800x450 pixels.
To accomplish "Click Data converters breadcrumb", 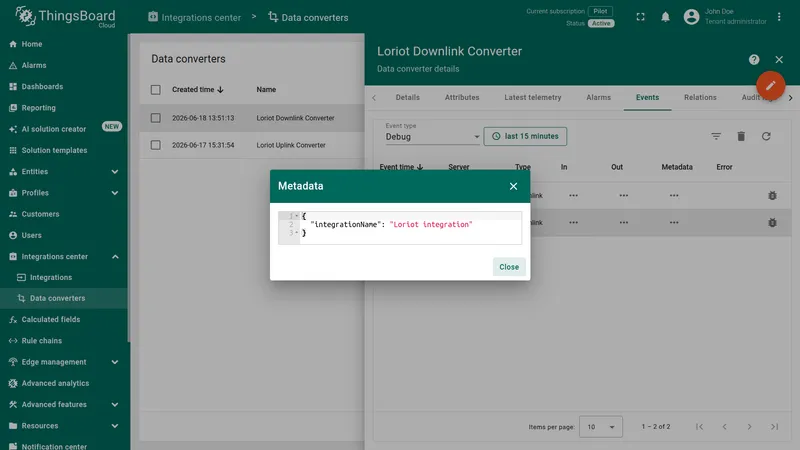I will [x=308, y=17].
